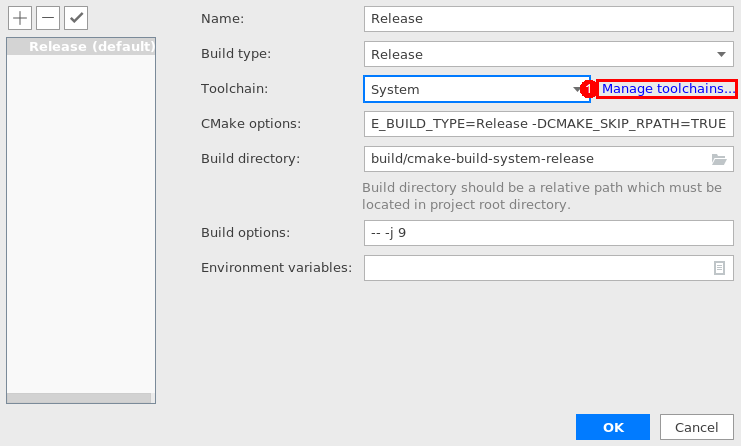Focus the Build options field
Screen dimensions: 741x446
click(549, 233)
